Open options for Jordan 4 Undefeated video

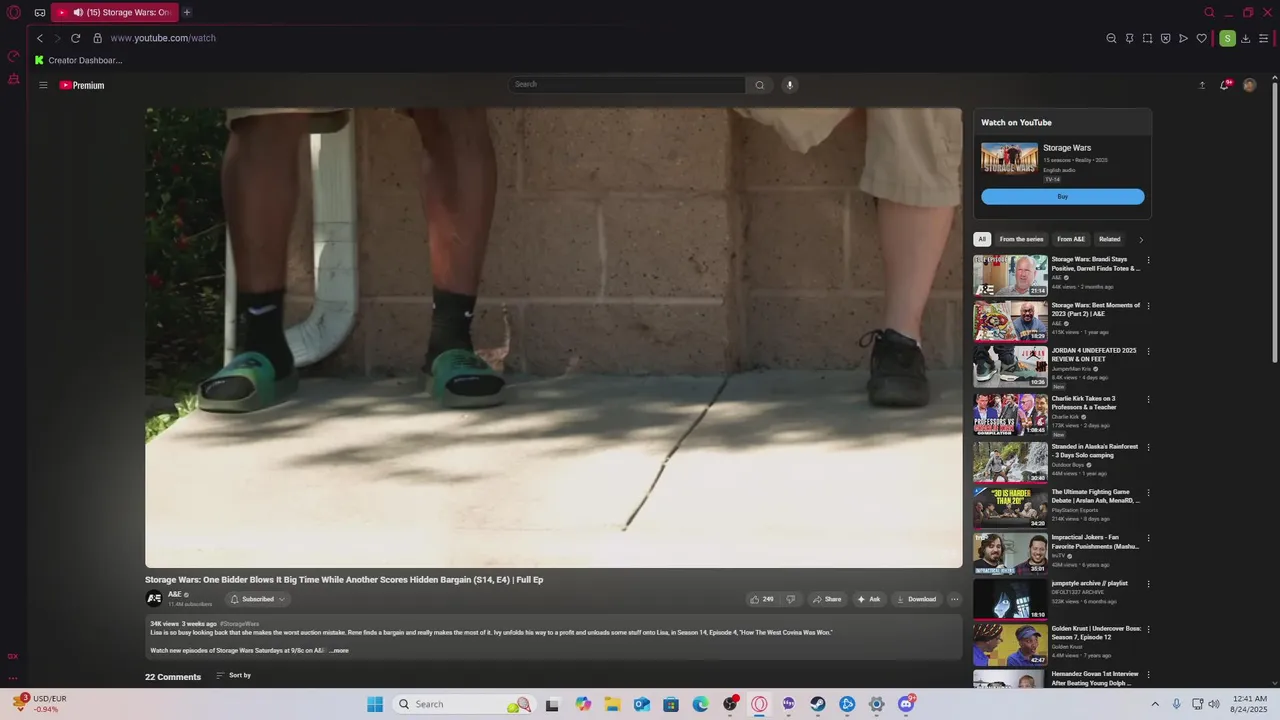click(1148, 351)
